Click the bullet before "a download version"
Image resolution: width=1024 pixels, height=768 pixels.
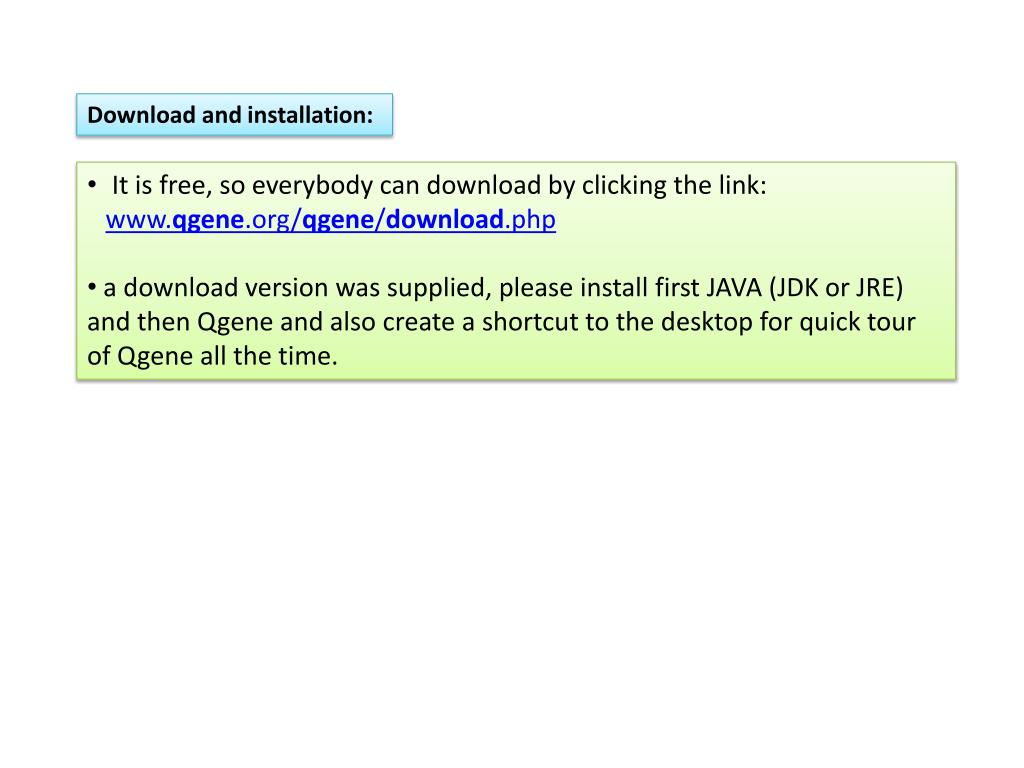click(x=92, y=287)
